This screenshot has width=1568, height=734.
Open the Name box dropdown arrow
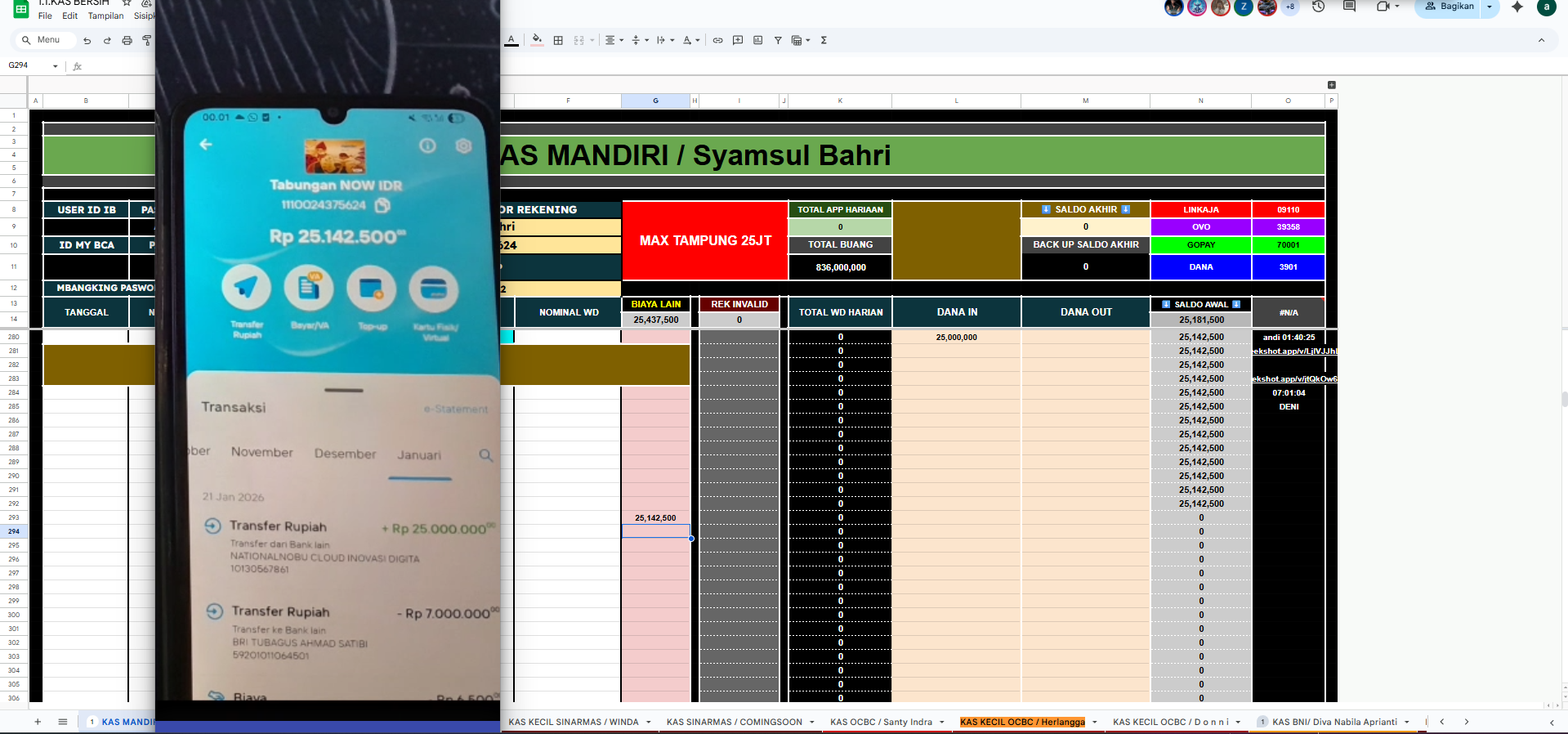[x=56, y=65]
